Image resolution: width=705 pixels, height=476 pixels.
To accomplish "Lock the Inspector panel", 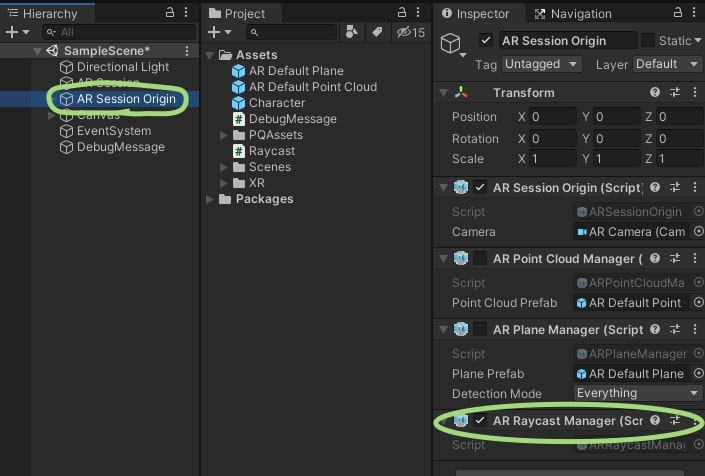I will point(678,12).
